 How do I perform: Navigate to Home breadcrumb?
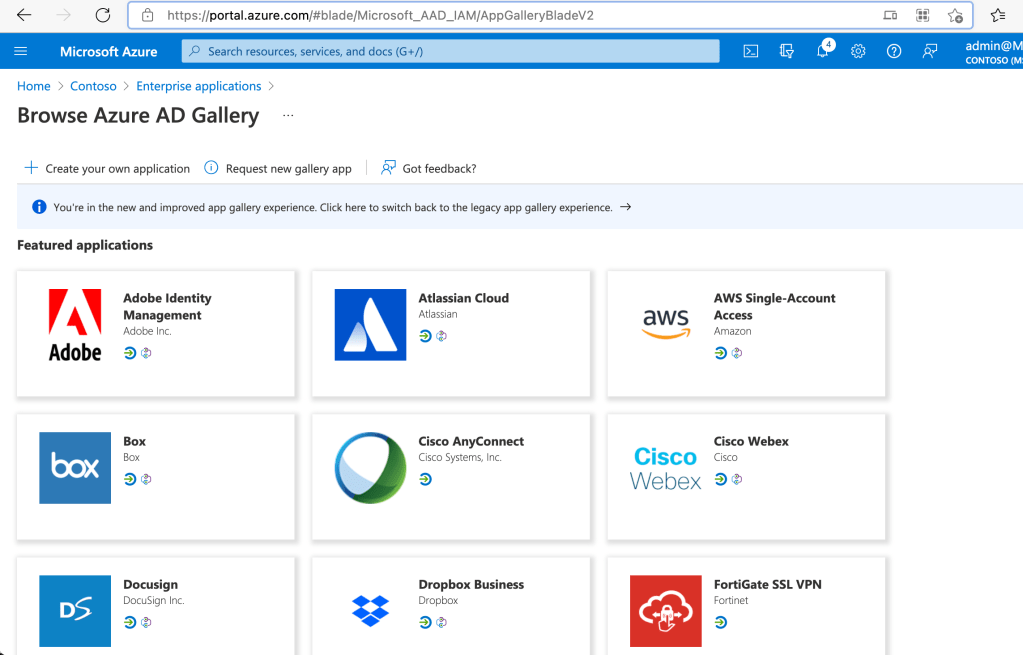(x=34, y=86)
